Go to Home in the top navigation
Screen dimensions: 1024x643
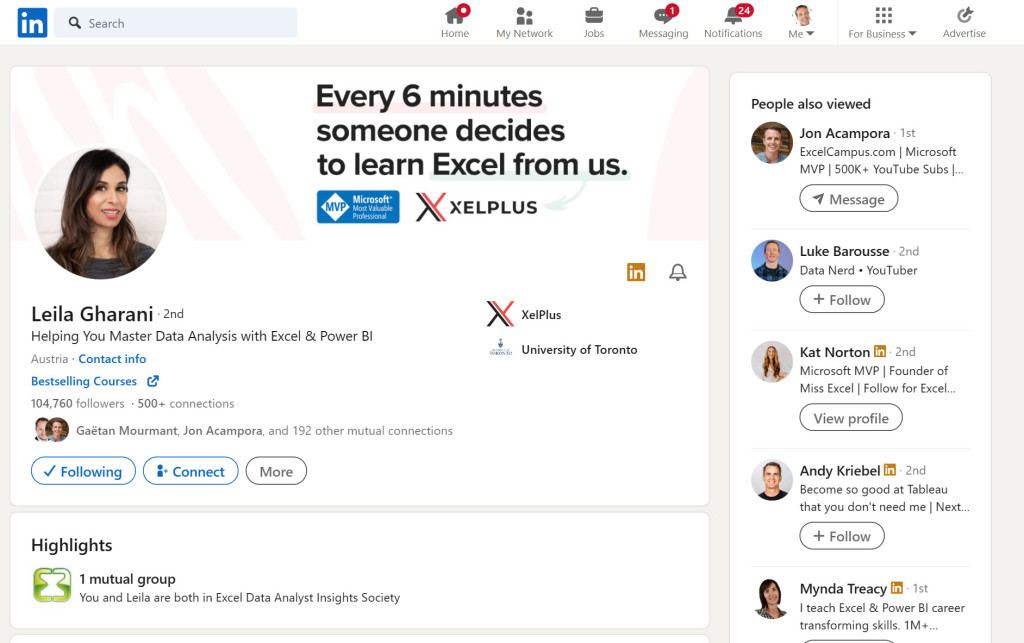tap(455, 23)
